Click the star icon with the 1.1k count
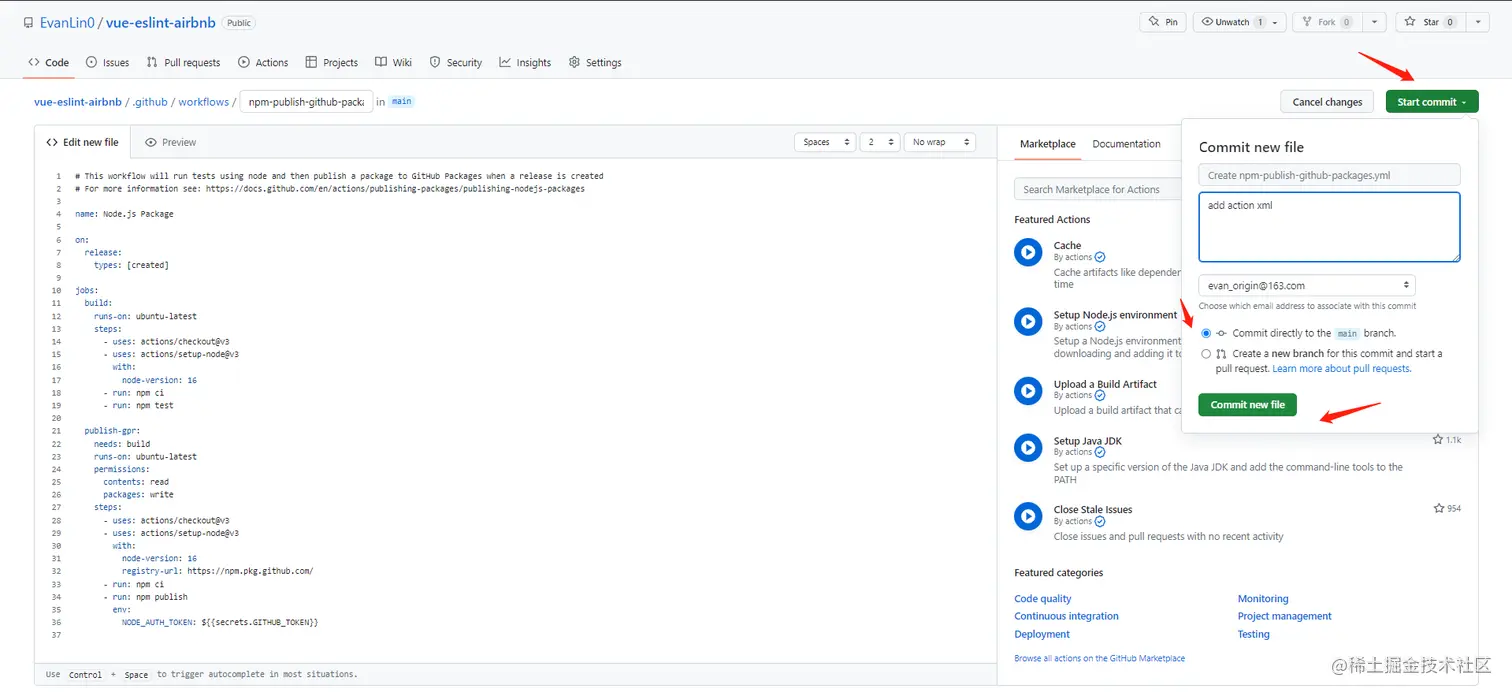The width and height of the screenshot is (1512, 696). tap(1438, 439)
